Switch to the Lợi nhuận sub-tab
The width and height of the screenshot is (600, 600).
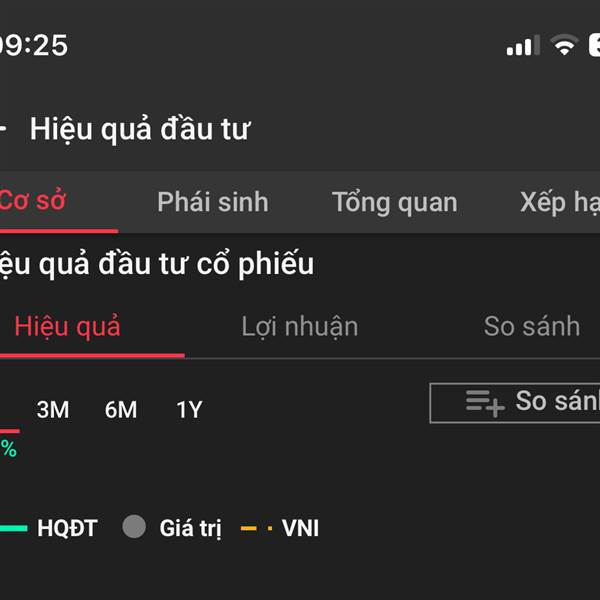coord(299,326)
